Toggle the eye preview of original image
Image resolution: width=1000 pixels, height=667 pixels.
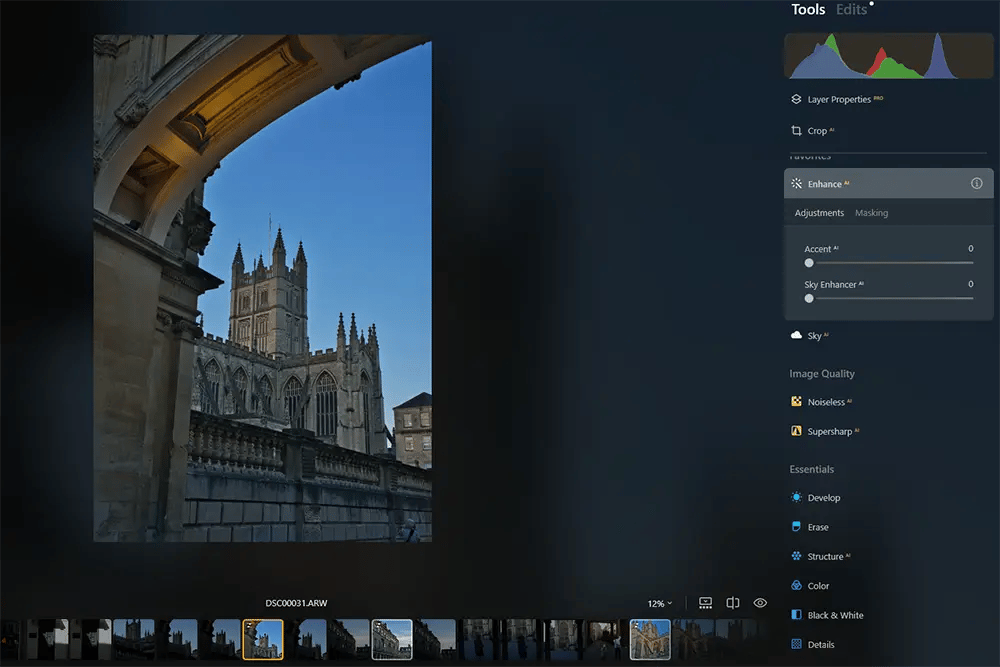click(x=760, y=603)
